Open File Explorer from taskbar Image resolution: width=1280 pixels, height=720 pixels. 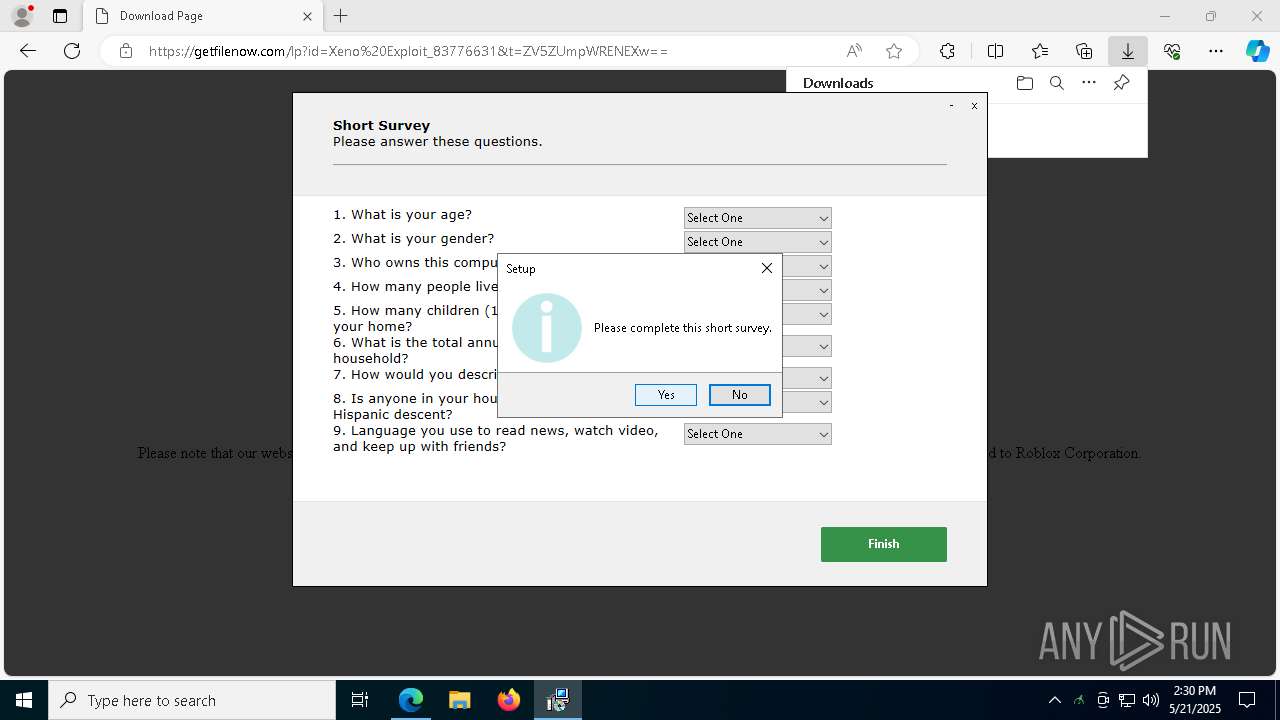click(x=459, y=700)
